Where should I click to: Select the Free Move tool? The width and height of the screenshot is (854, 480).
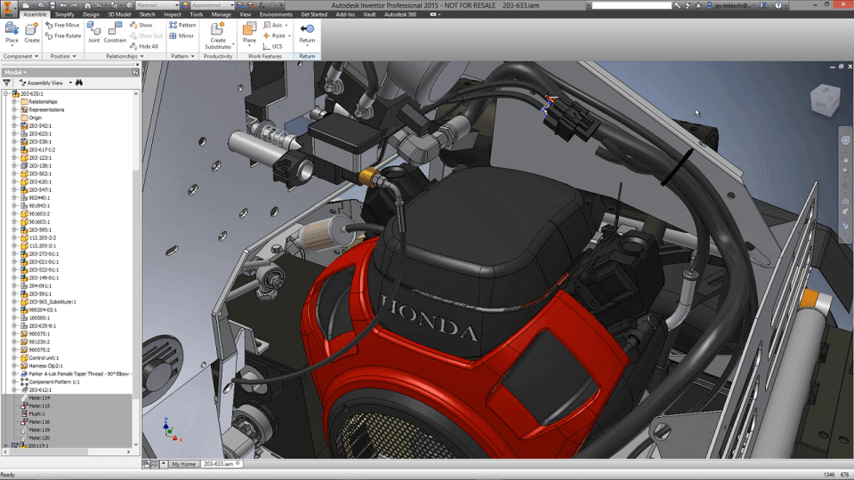[63, 25]
